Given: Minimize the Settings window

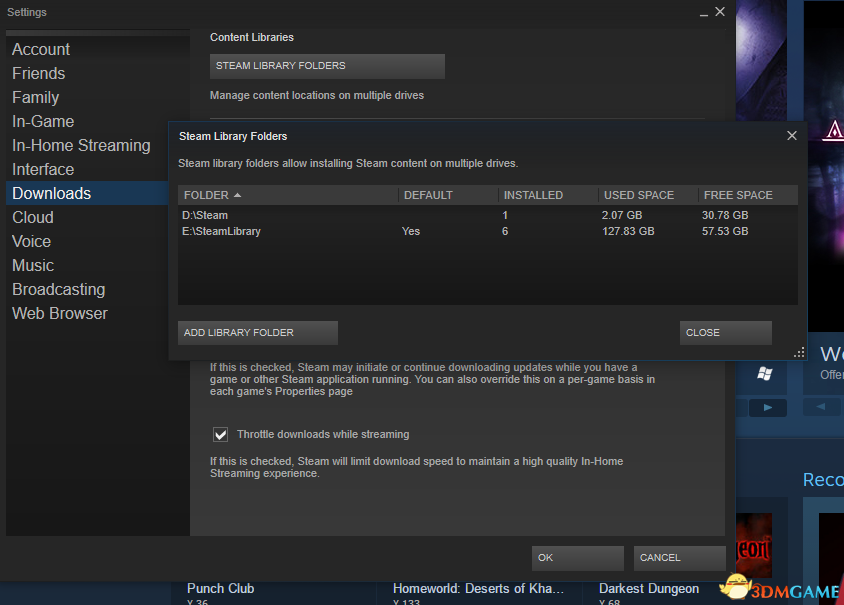Looking at the screenshot, I should (704, 13).
